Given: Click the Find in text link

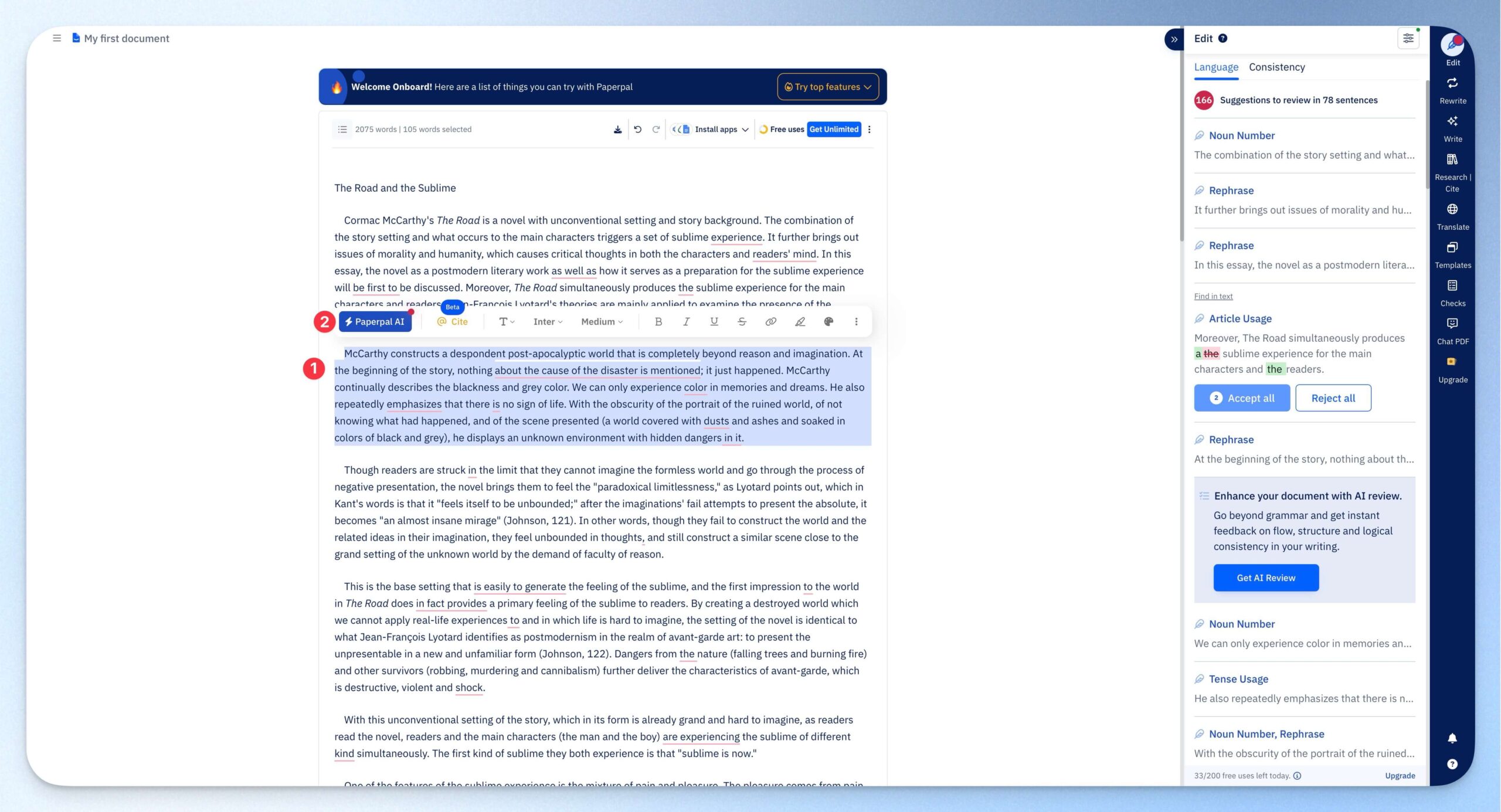Looking at the screenshot, I should coord(1213,296).
